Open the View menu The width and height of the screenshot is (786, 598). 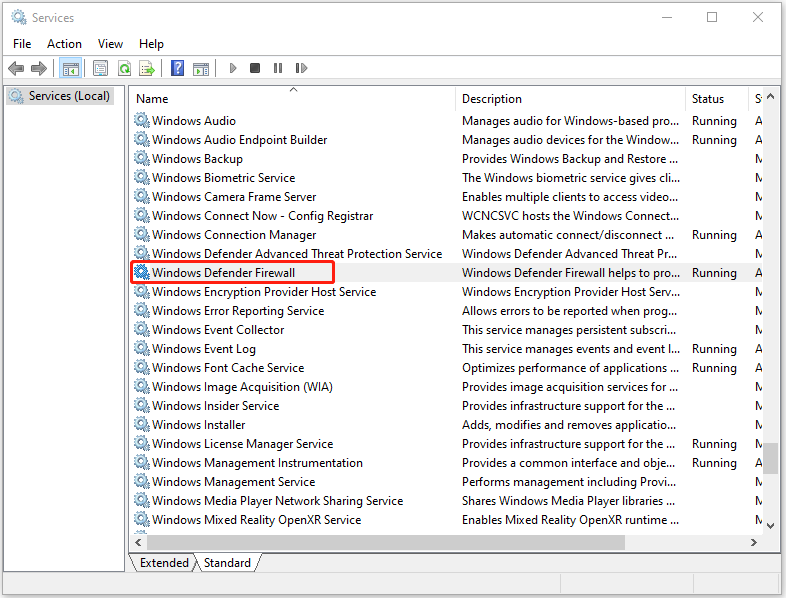(110, 44)
